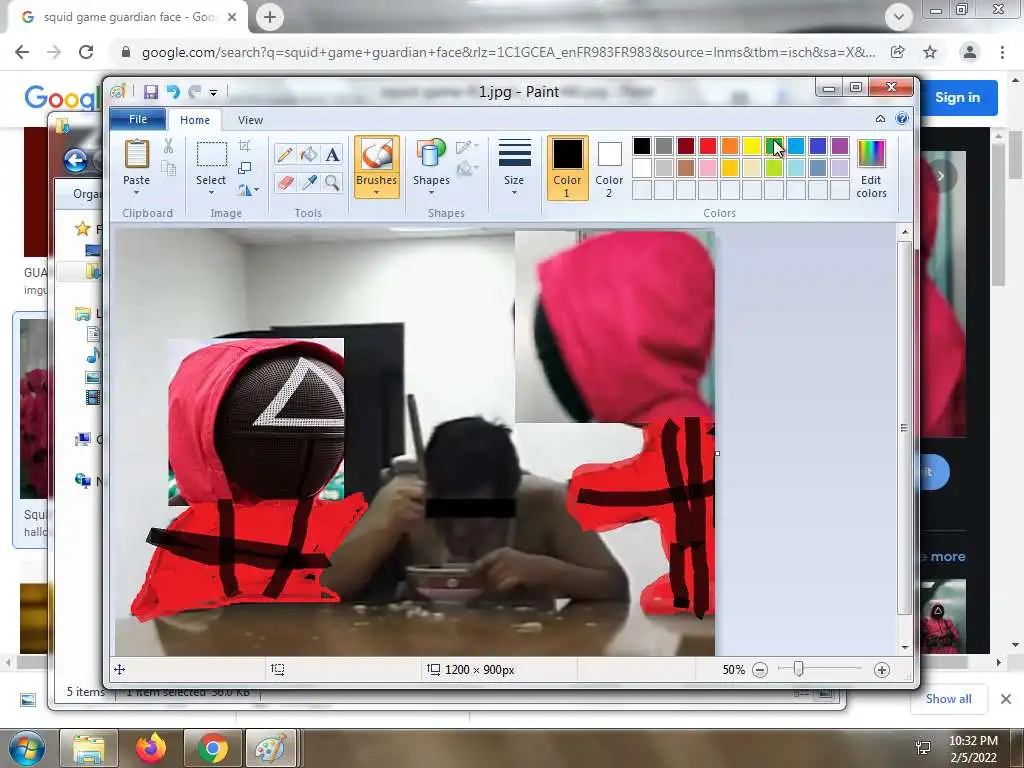Go back in Chrome browser
Screen dimensions: 1024x768
point(22,52)
